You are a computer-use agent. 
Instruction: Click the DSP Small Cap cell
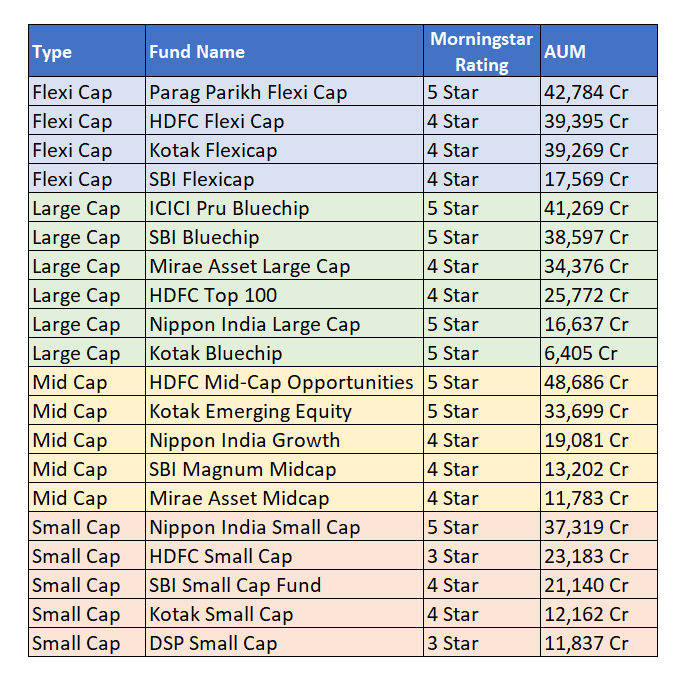click(213, 643)
